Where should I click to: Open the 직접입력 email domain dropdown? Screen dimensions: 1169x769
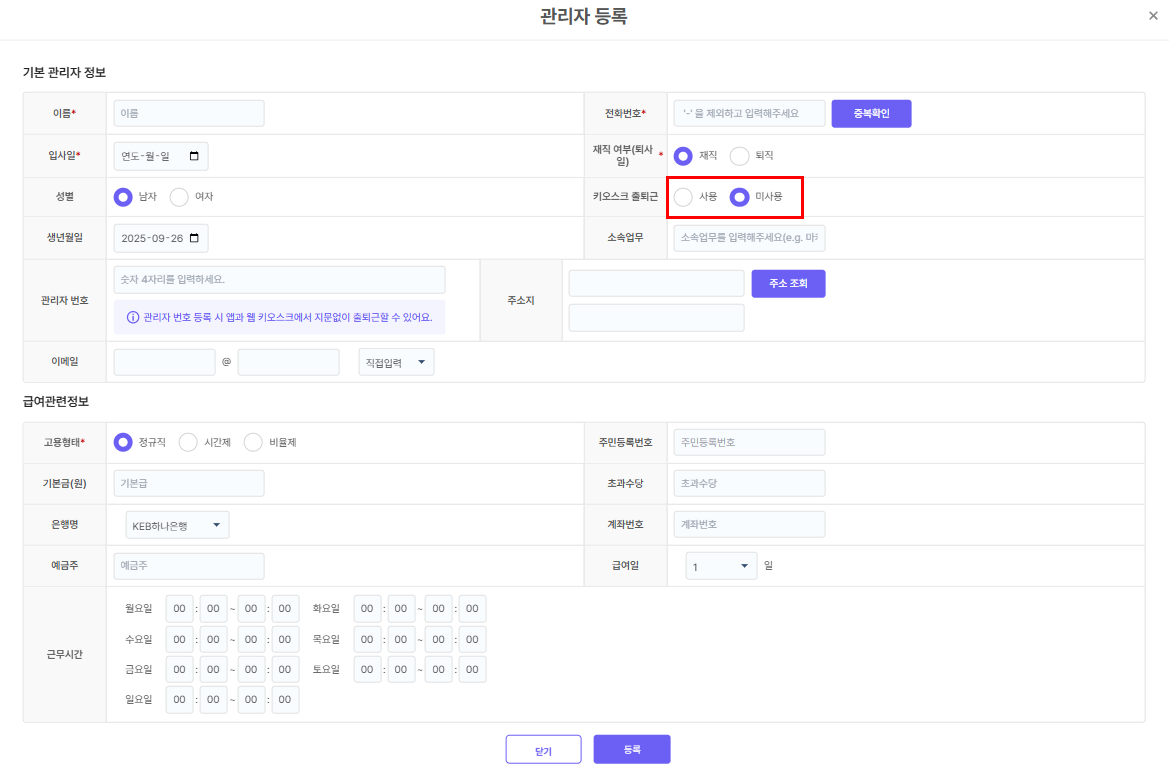coord(396,363)
